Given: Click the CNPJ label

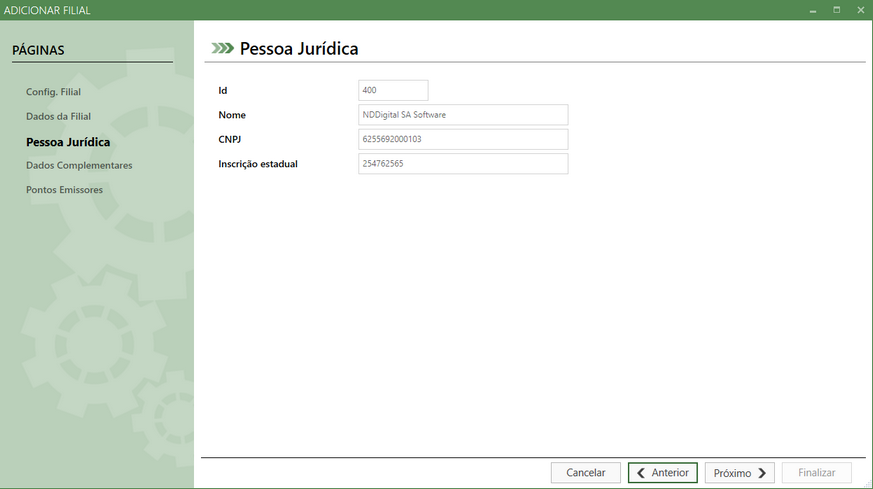Looking at the screenshot, I should (x=229, y=139).
